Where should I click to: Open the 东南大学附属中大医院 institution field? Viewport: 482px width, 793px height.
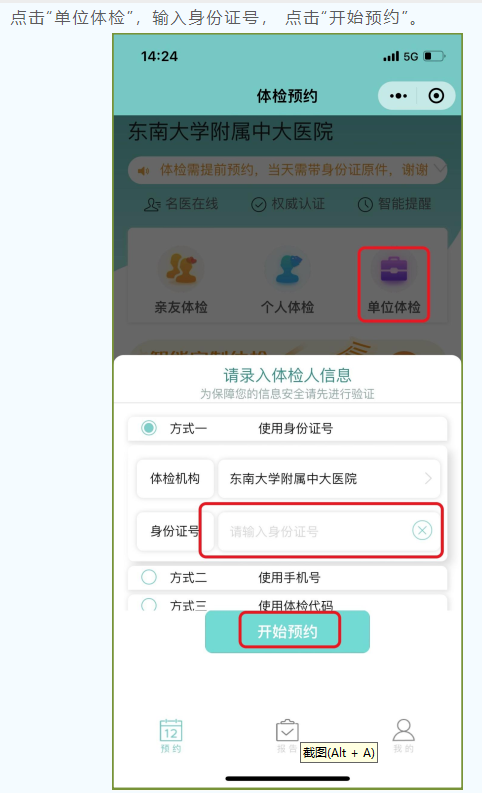click(x=329, y=478)
